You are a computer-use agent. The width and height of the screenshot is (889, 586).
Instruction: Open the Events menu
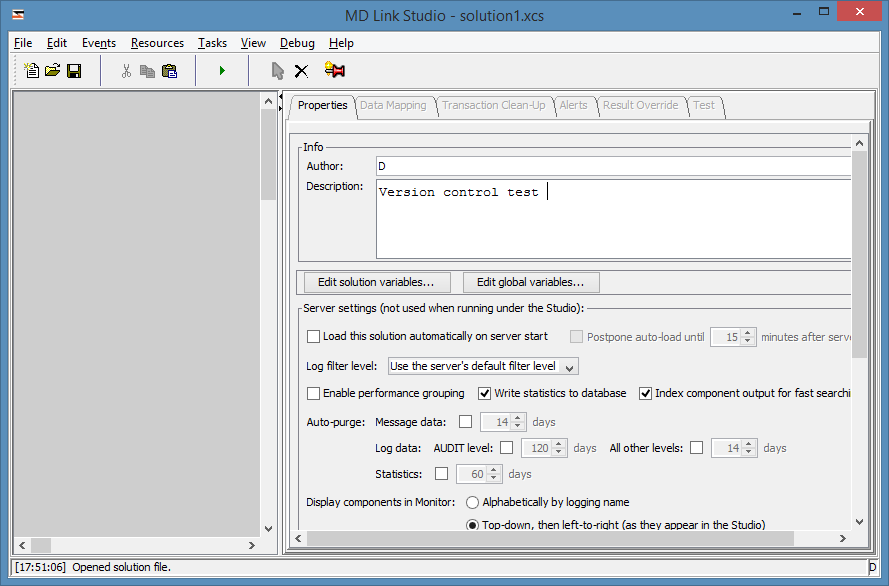pos(99,43)
